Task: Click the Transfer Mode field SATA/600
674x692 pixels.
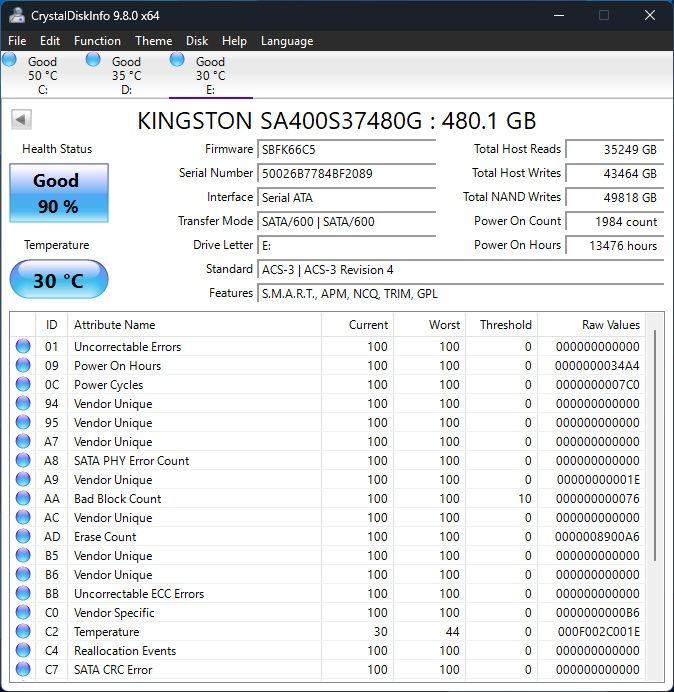Action: [346, 221]
